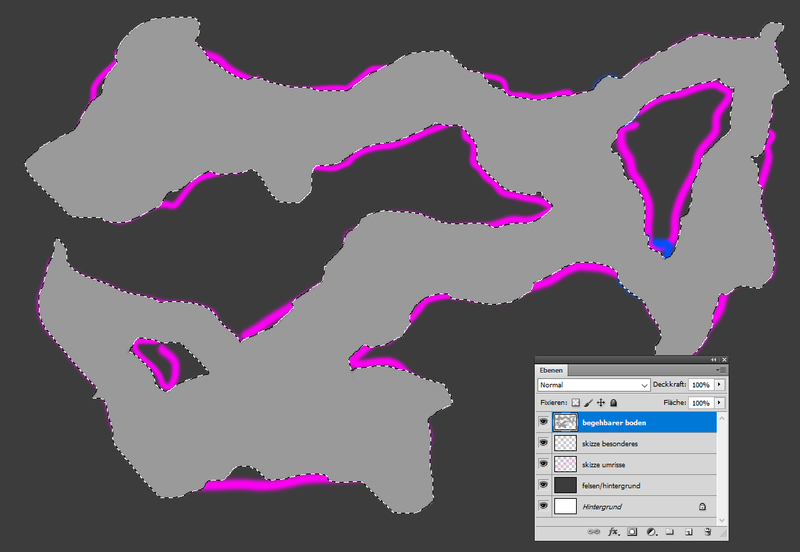Create new adjustment layer icon
800x552 pixels.
[x=651, y=532]
